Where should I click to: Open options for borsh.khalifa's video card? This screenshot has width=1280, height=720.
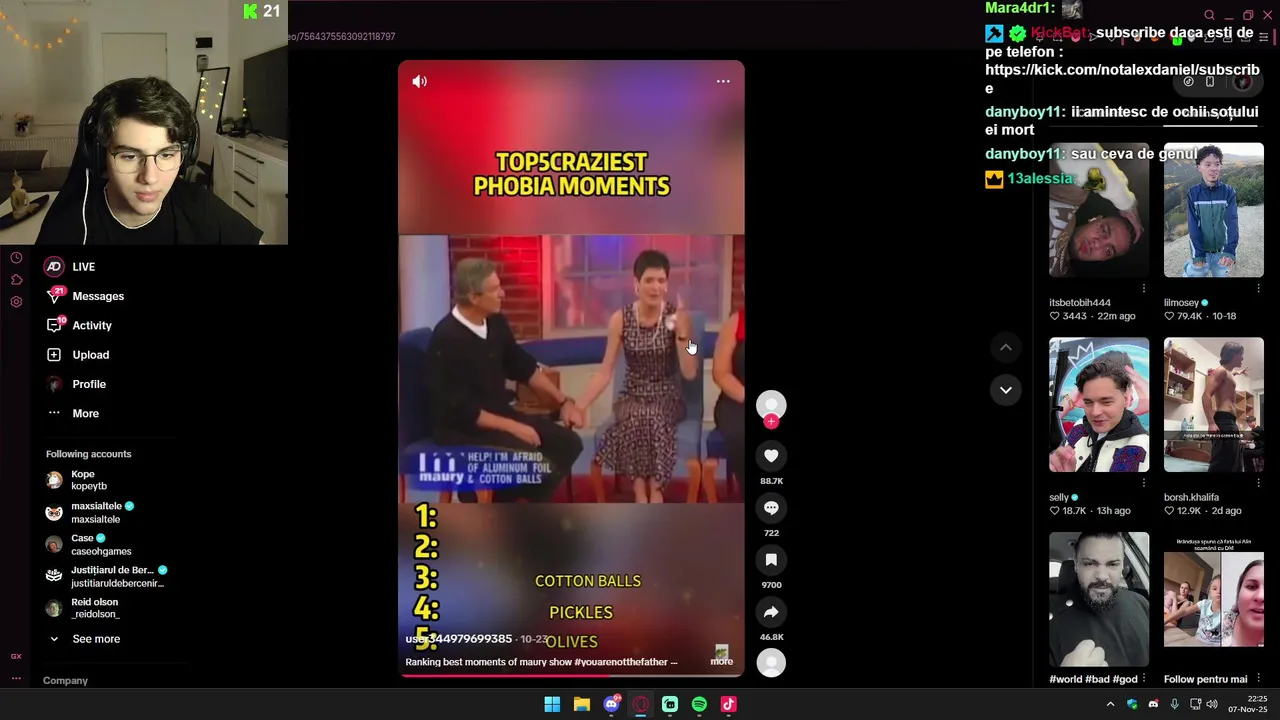pos(1258,483)
